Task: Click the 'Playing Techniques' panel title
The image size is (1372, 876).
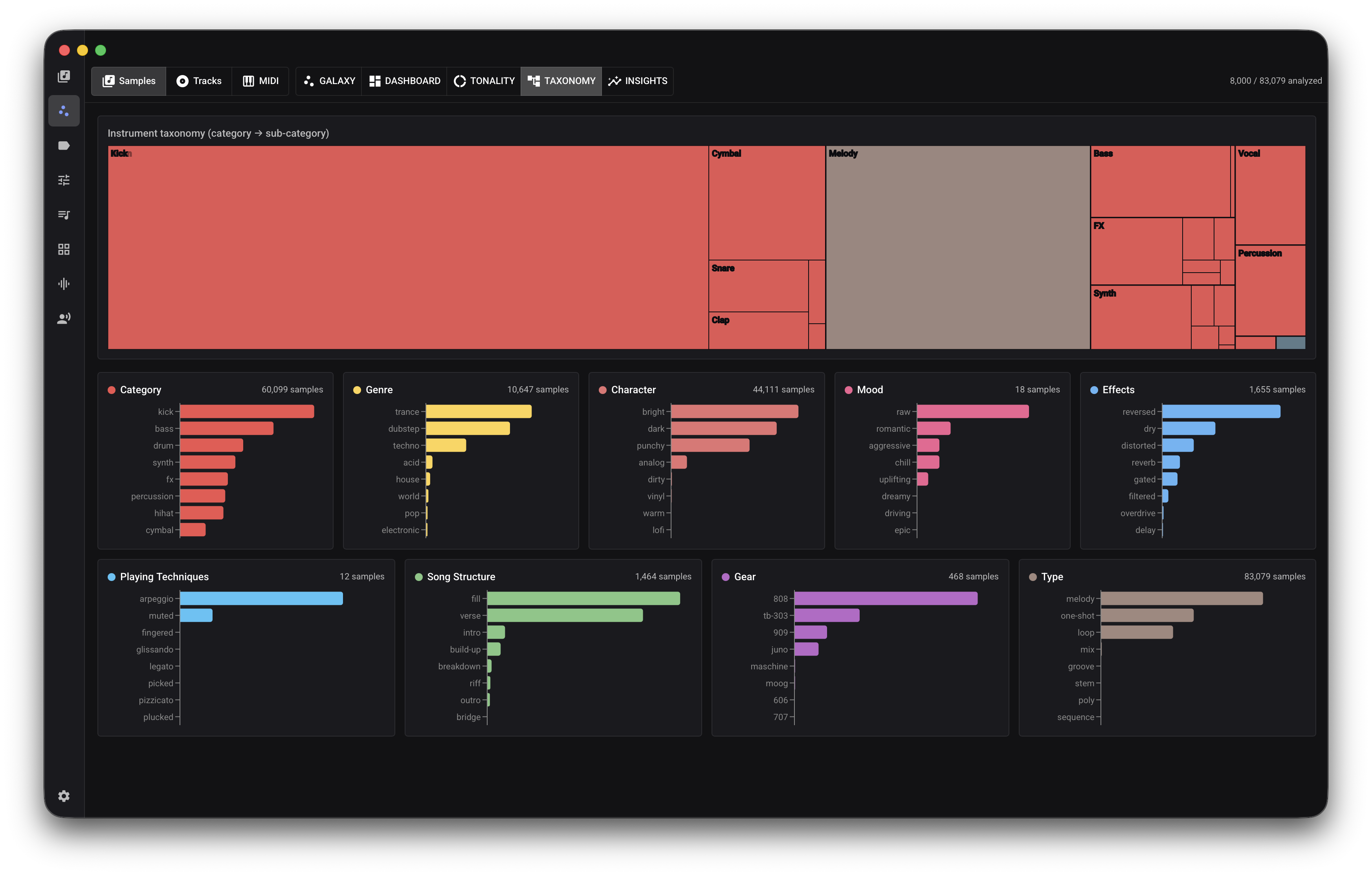Action: [x=164, y=576]
